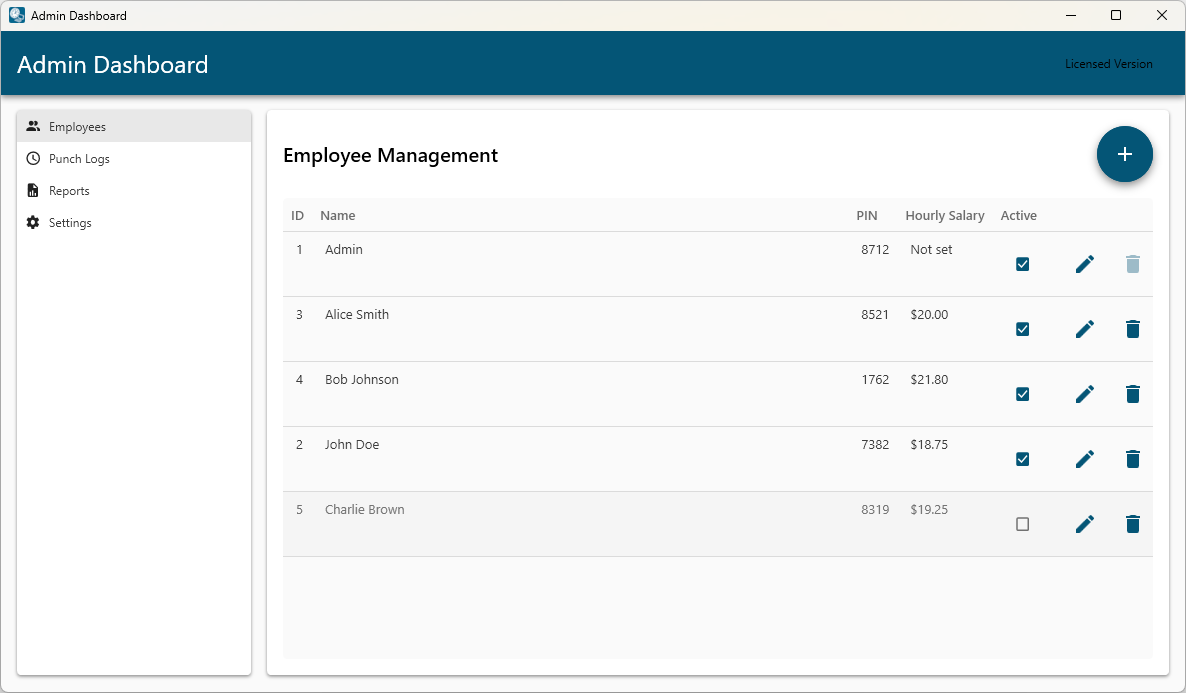
Task: Delete John Doe using the trash icon
Action: pos(1132,459)
